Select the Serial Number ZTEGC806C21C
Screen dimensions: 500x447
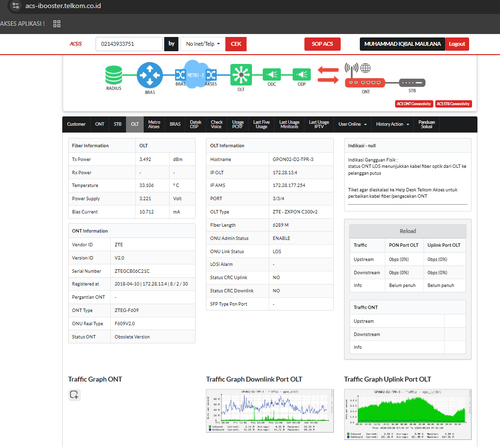(132, 271)
